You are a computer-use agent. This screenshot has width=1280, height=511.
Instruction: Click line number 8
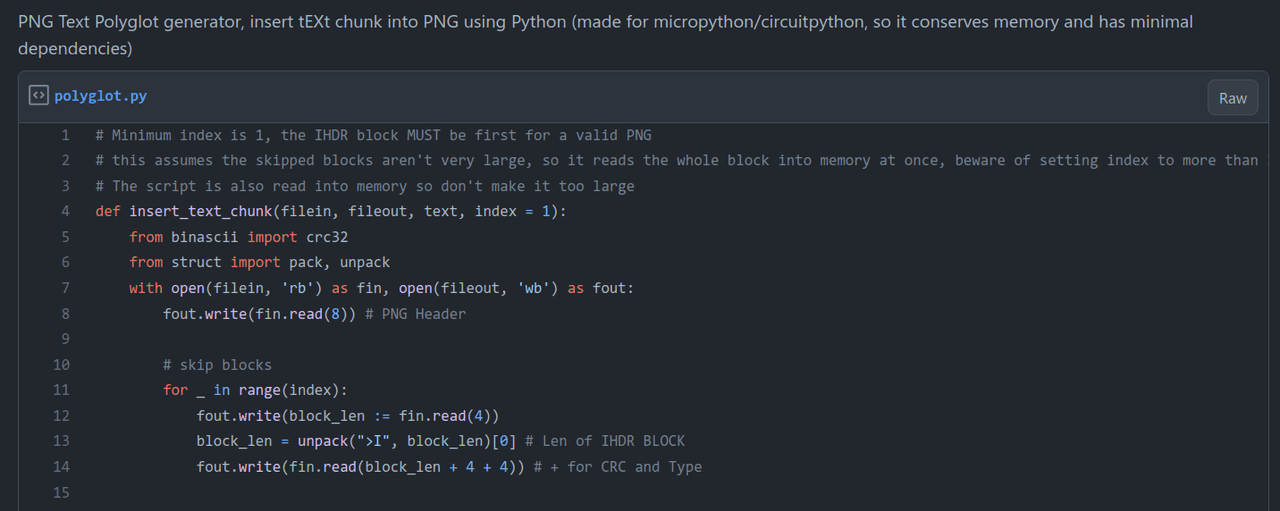point(65,313)
